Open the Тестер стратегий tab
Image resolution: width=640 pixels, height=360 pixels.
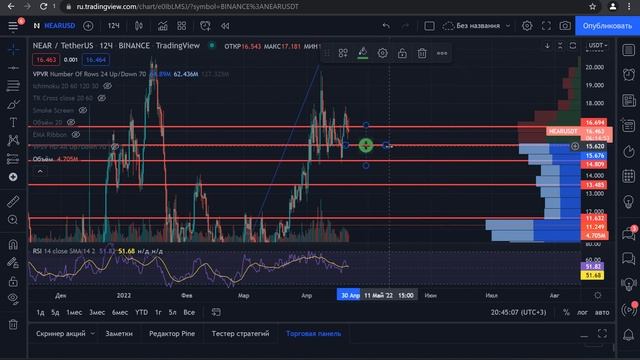tap(240, 333)
